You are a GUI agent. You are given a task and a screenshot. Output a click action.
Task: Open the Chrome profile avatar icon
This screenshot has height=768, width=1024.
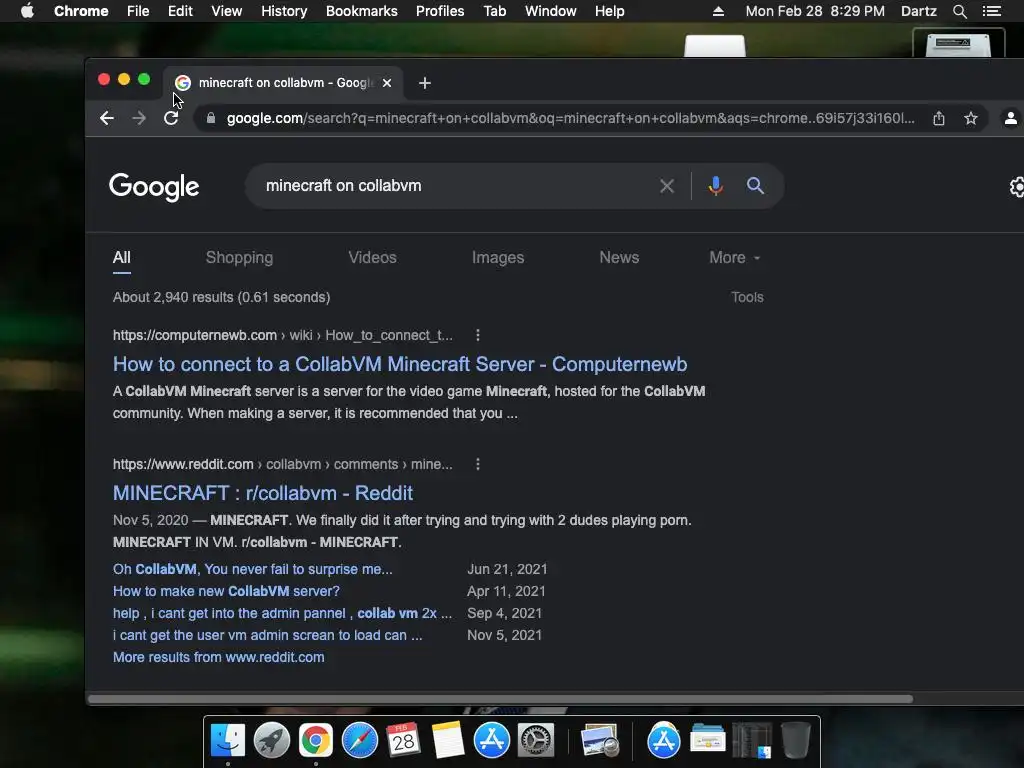1010,118
